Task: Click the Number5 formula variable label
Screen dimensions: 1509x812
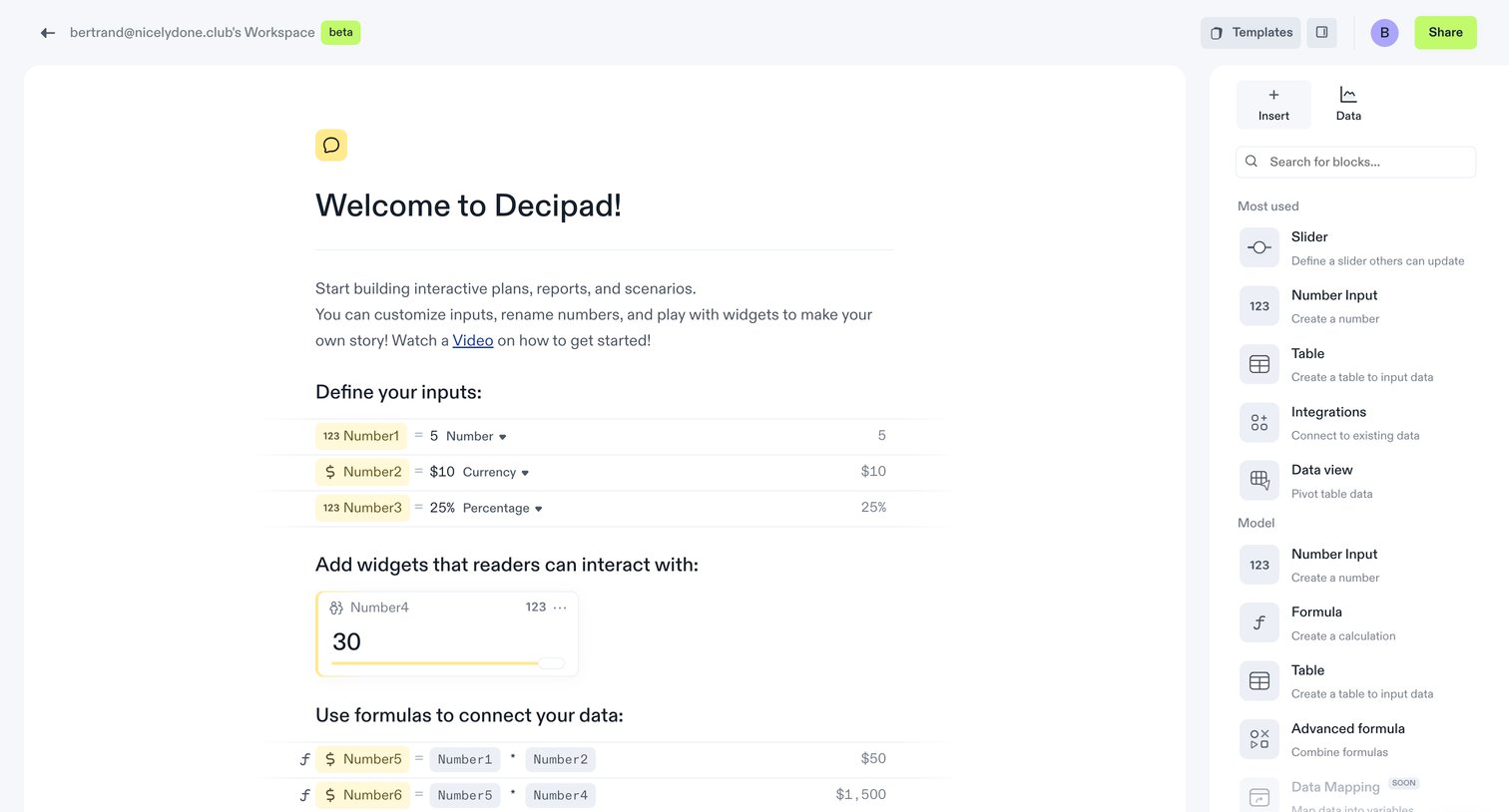Action: click(x=362, y=759)
